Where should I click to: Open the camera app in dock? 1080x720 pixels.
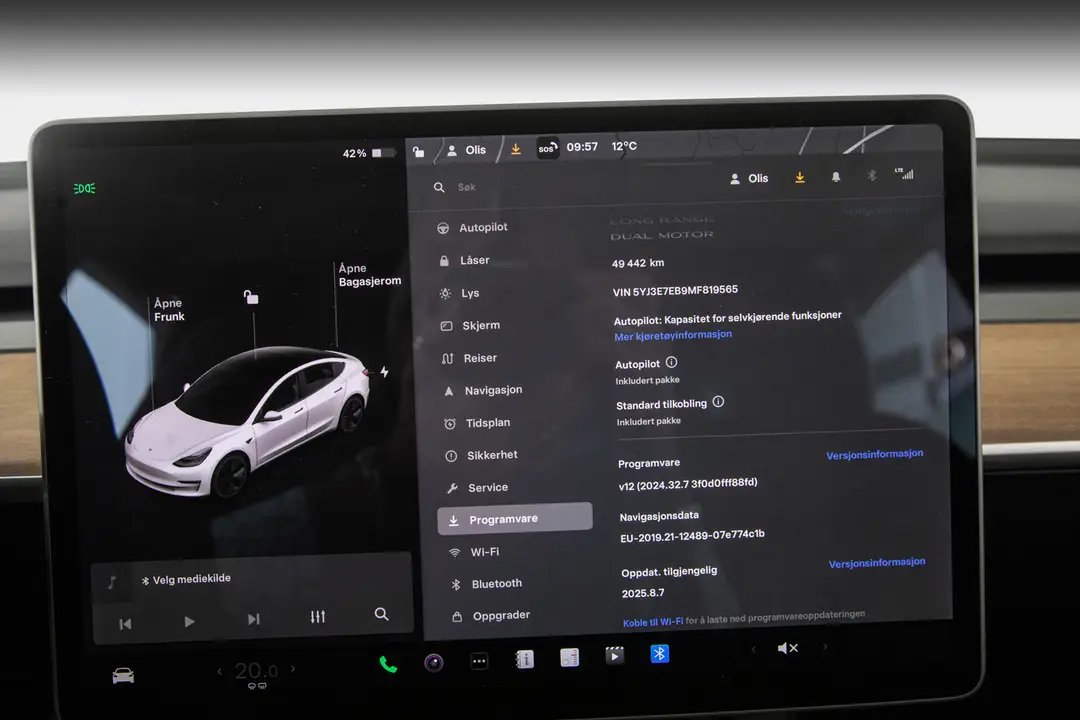433,663
